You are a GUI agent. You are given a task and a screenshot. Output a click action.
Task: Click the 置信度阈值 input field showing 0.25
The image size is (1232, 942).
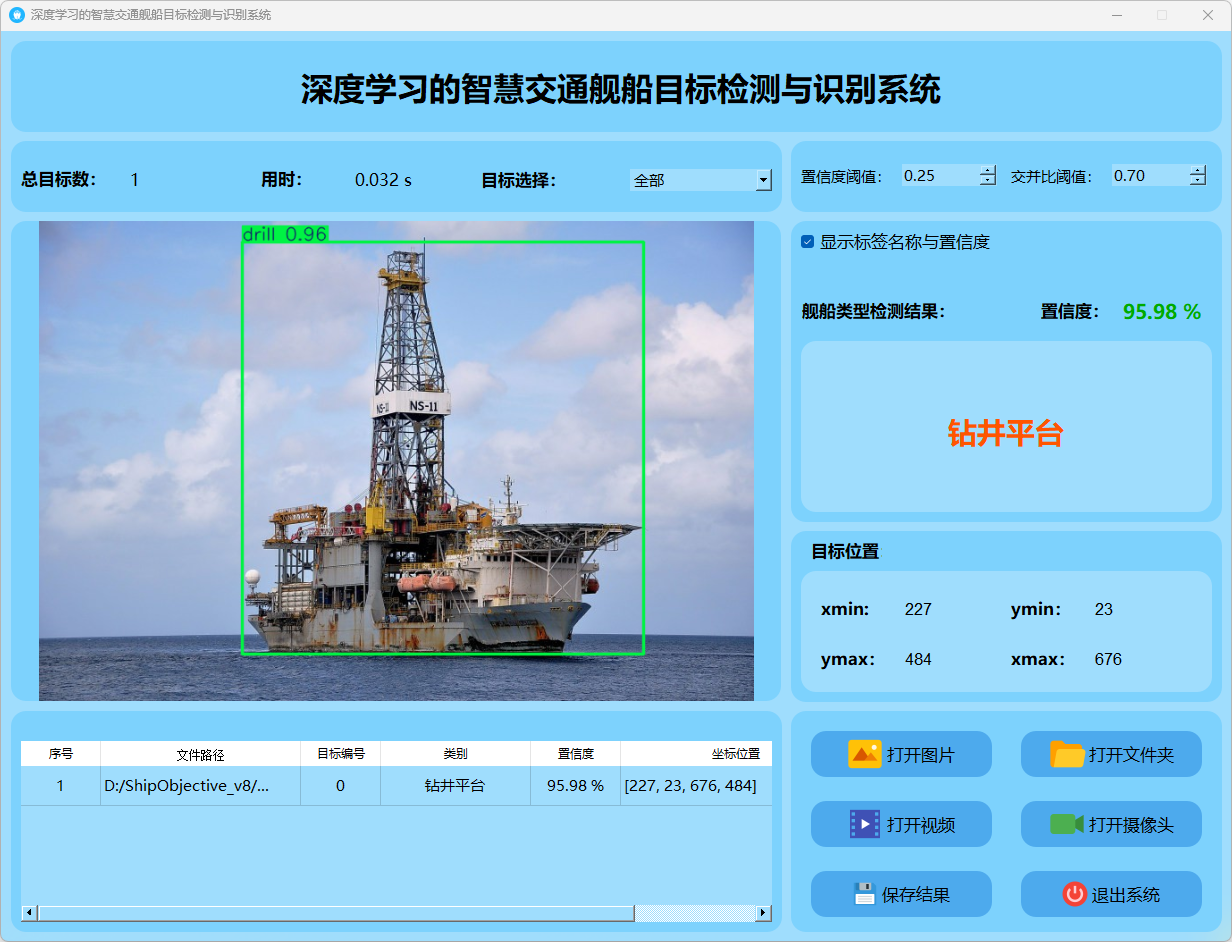click(938, 176)
